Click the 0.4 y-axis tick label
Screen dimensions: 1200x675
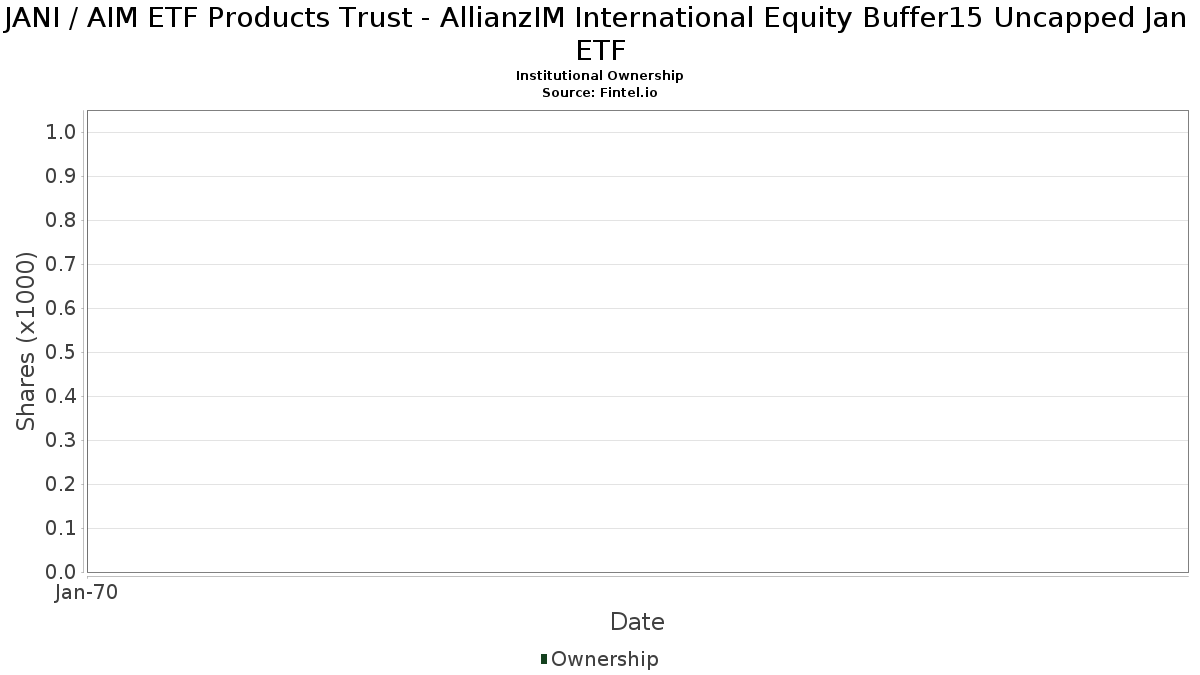tap(61, 397)
